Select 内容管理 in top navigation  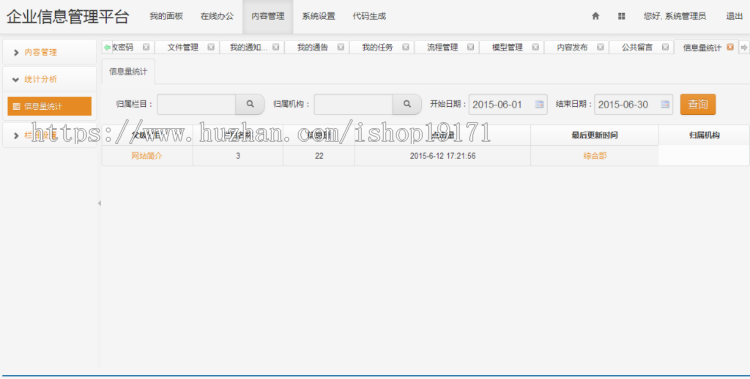click(268, 16)
